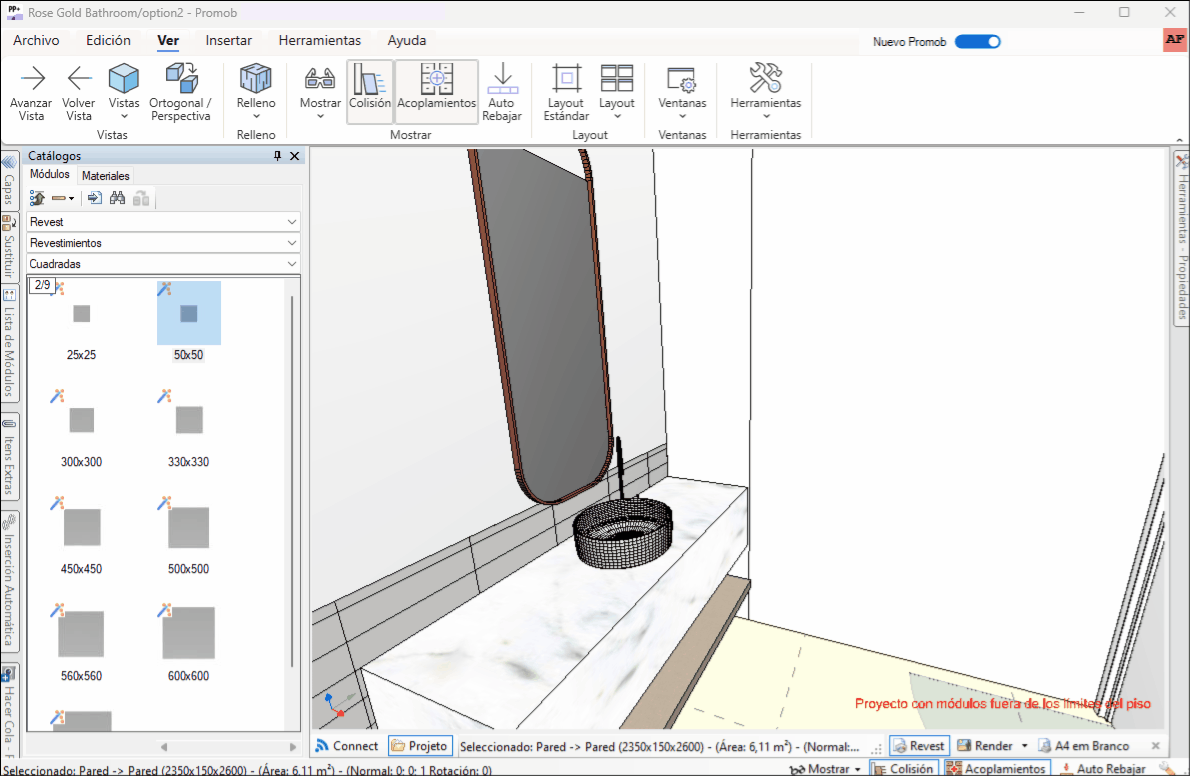This screenshot has height=776, width=1190.
Task: Open the Inserción Automática side tab
Action: 9,582
